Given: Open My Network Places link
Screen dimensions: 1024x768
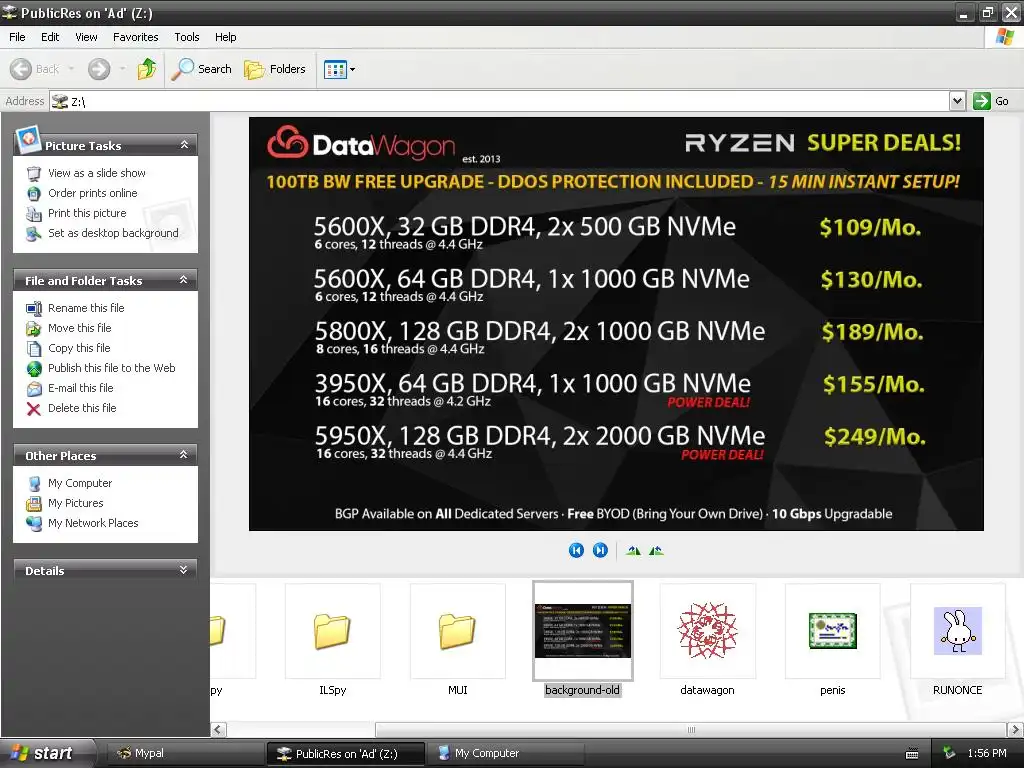Looking at the screenshot, I should click(93, 523).
